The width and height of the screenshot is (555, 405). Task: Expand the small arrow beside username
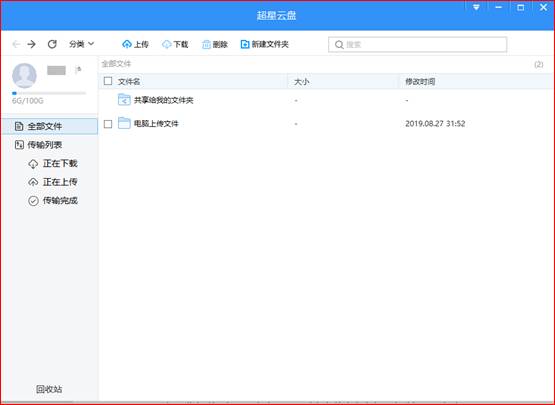pyautogui.click(x=79, y=70)
